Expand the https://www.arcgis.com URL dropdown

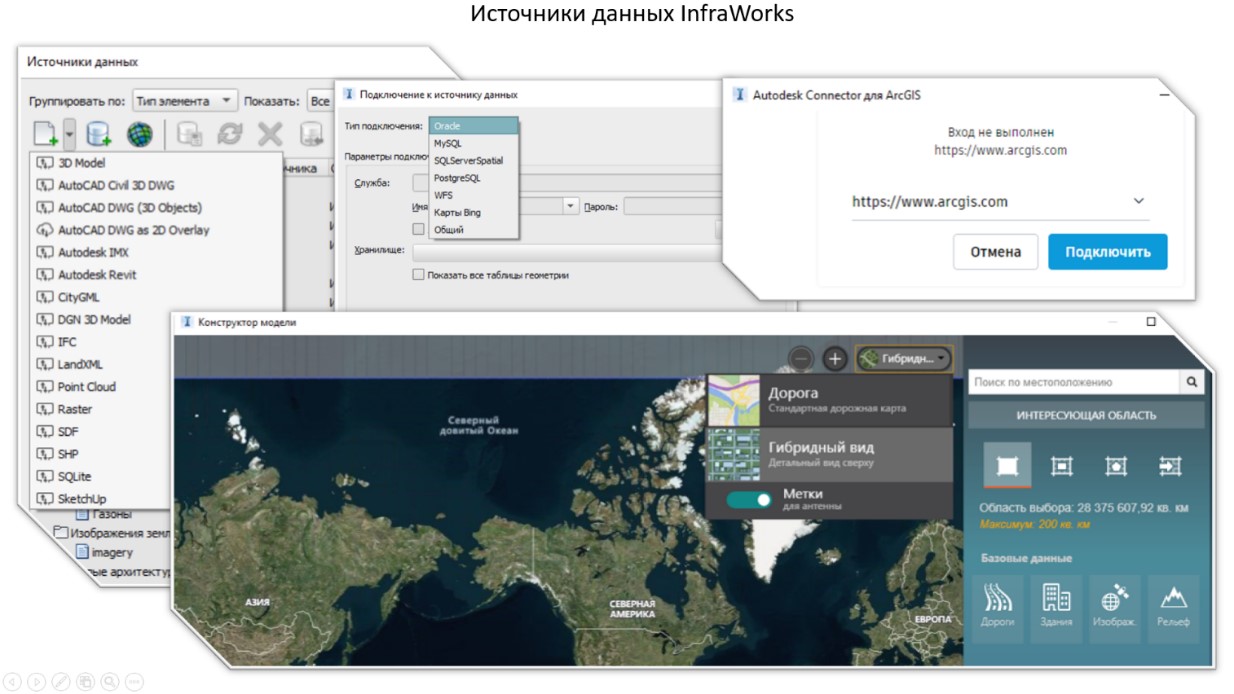point(1139,202)
